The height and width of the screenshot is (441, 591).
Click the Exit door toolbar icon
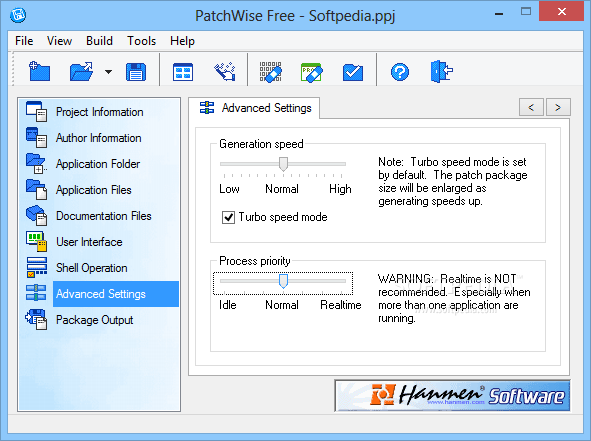[x=441, y=71]
